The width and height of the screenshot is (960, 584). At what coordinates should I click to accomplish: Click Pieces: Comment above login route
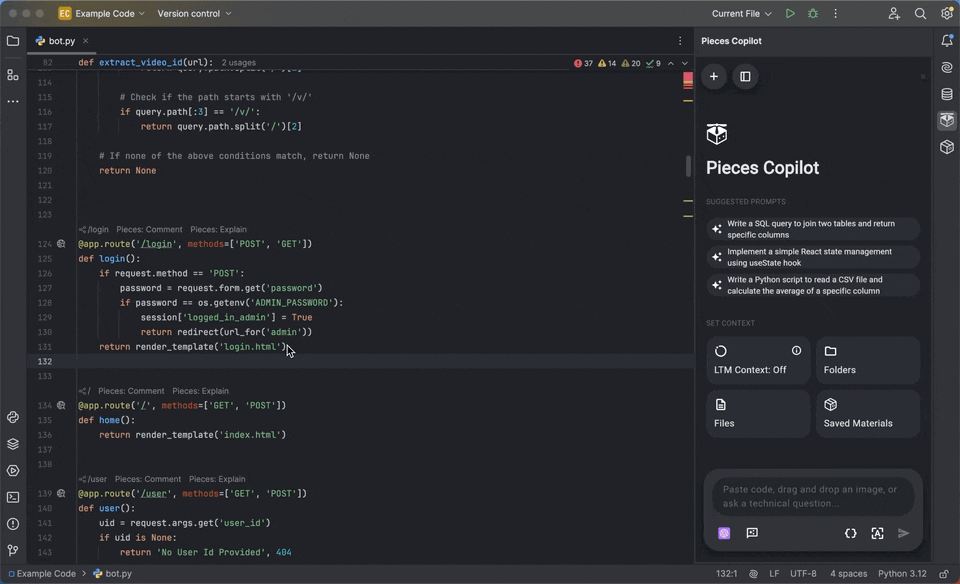tap(149, 230)
